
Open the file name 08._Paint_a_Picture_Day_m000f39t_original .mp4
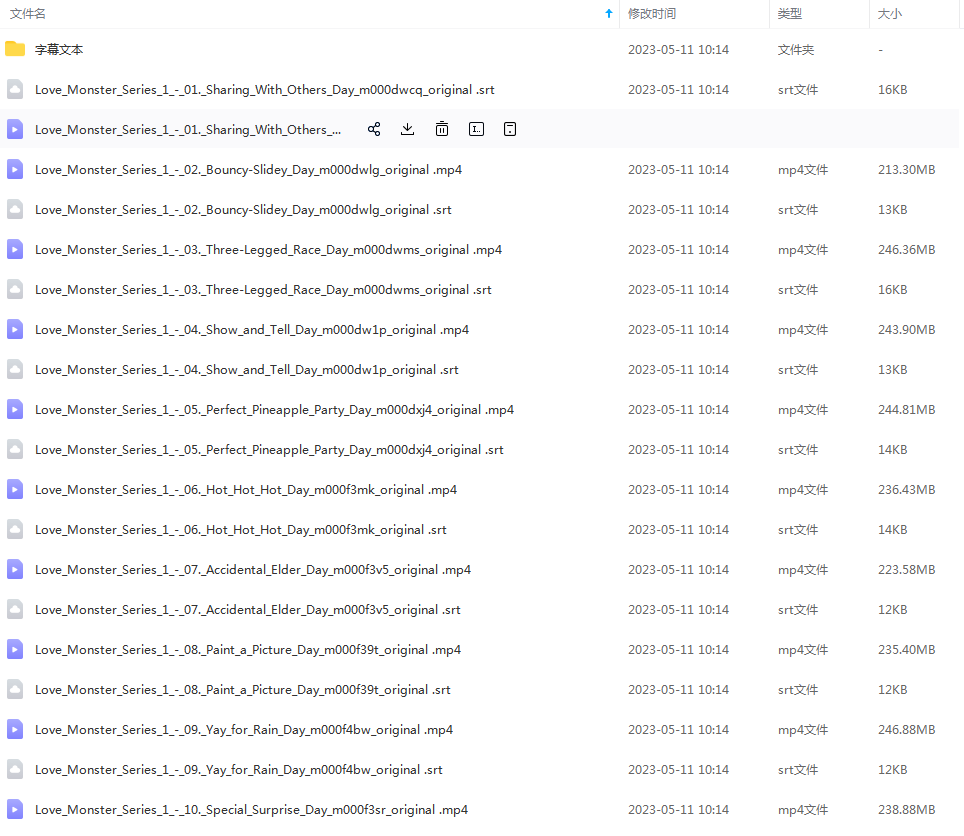248,650
